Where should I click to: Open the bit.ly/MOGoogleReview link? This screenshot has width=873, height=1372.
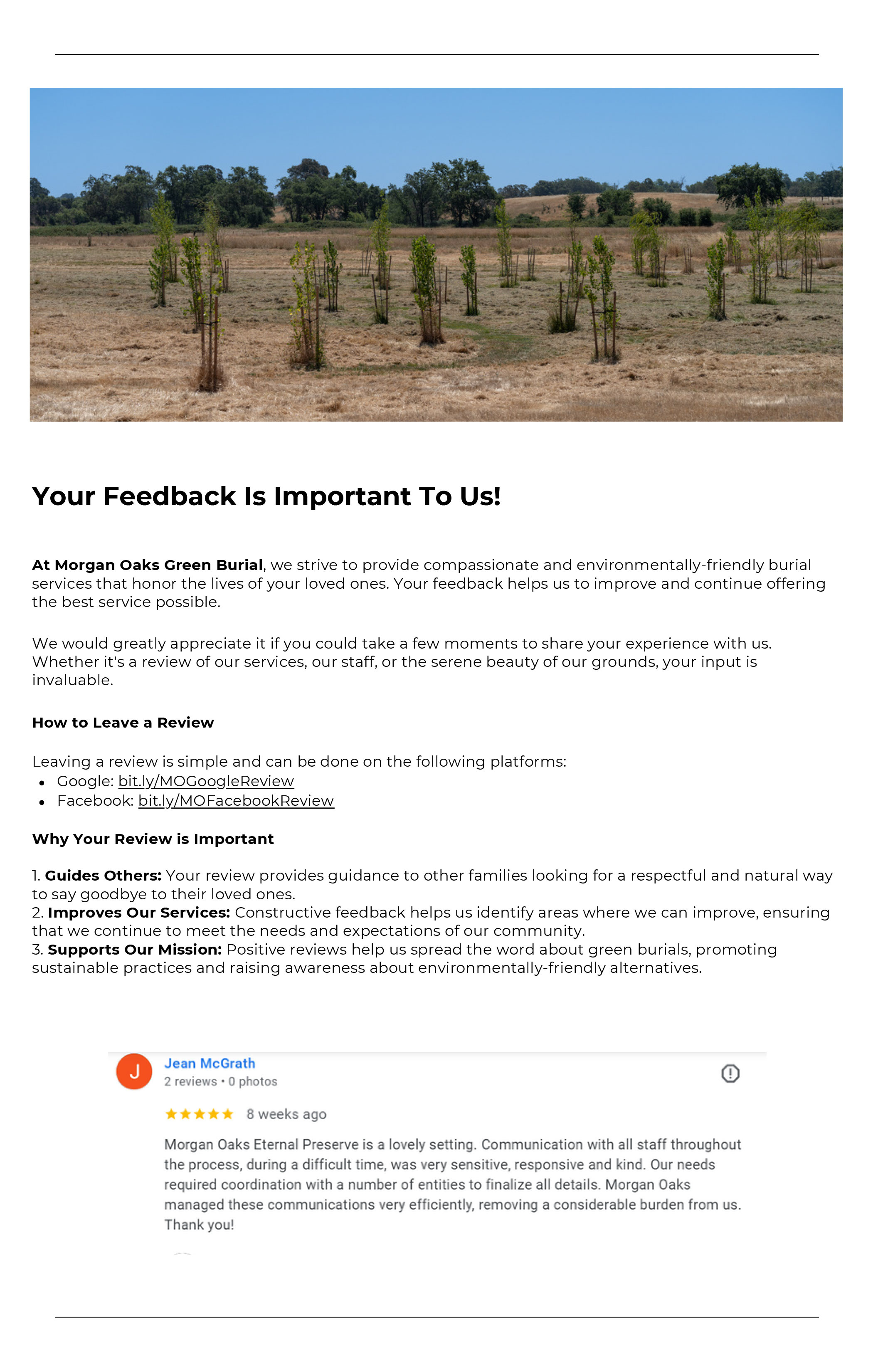pos(206,781)
